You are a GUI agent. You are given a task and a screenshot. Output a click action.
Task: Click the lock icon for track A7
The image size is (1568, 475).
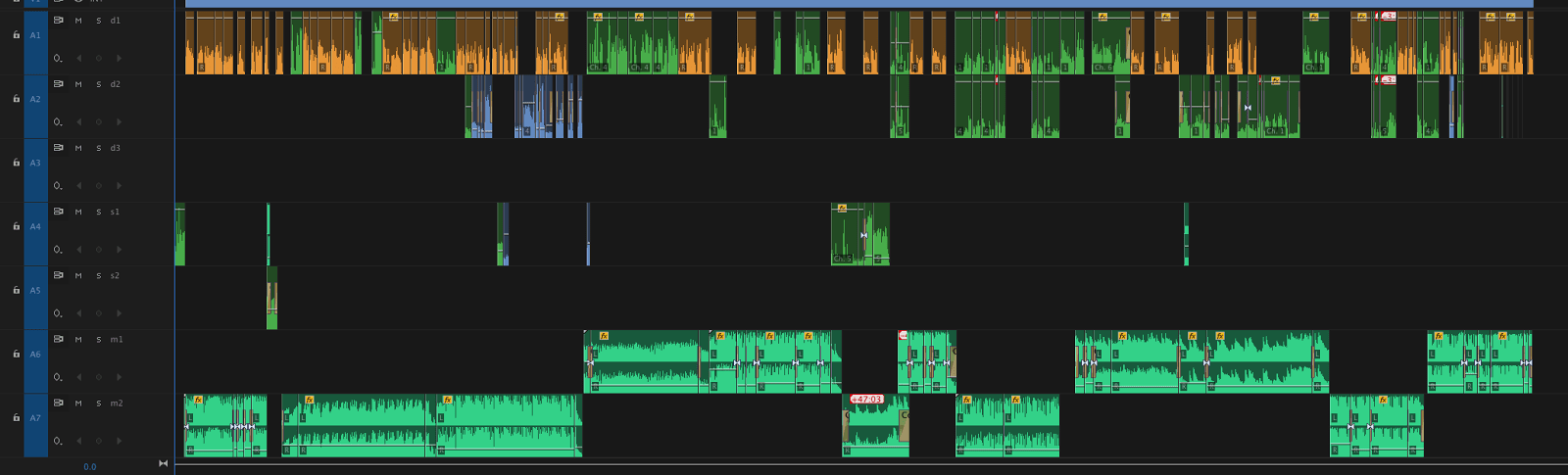(x=16, y=417)
